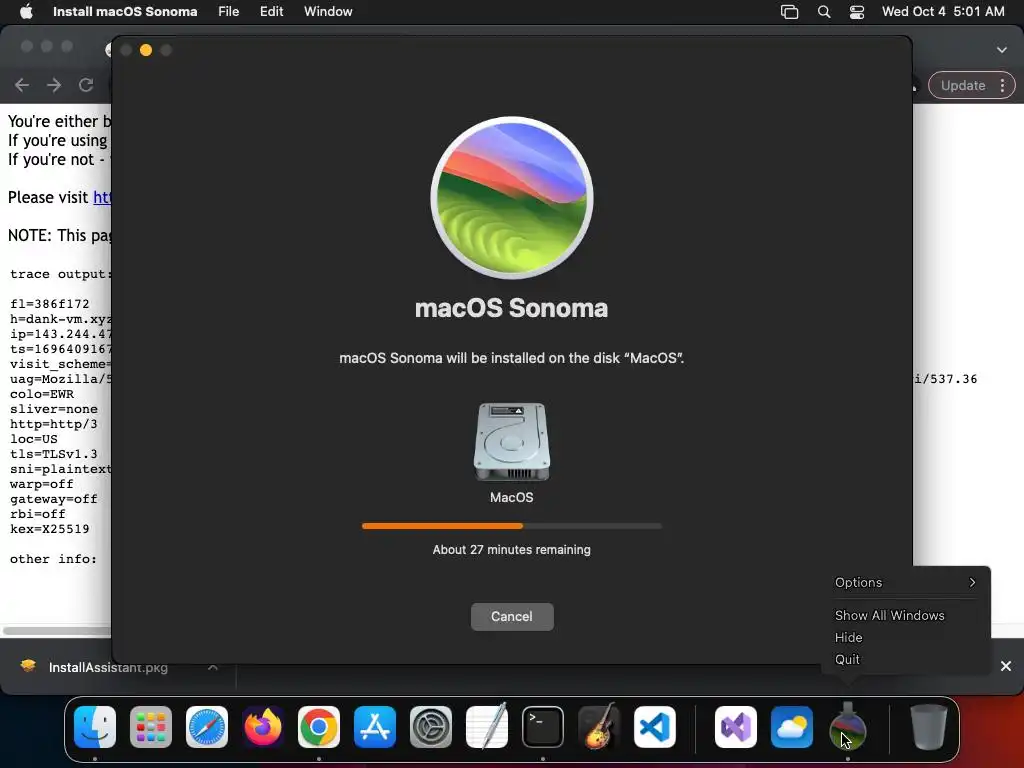
Task: Open the Edit menu
Action: tap(271, 12)
